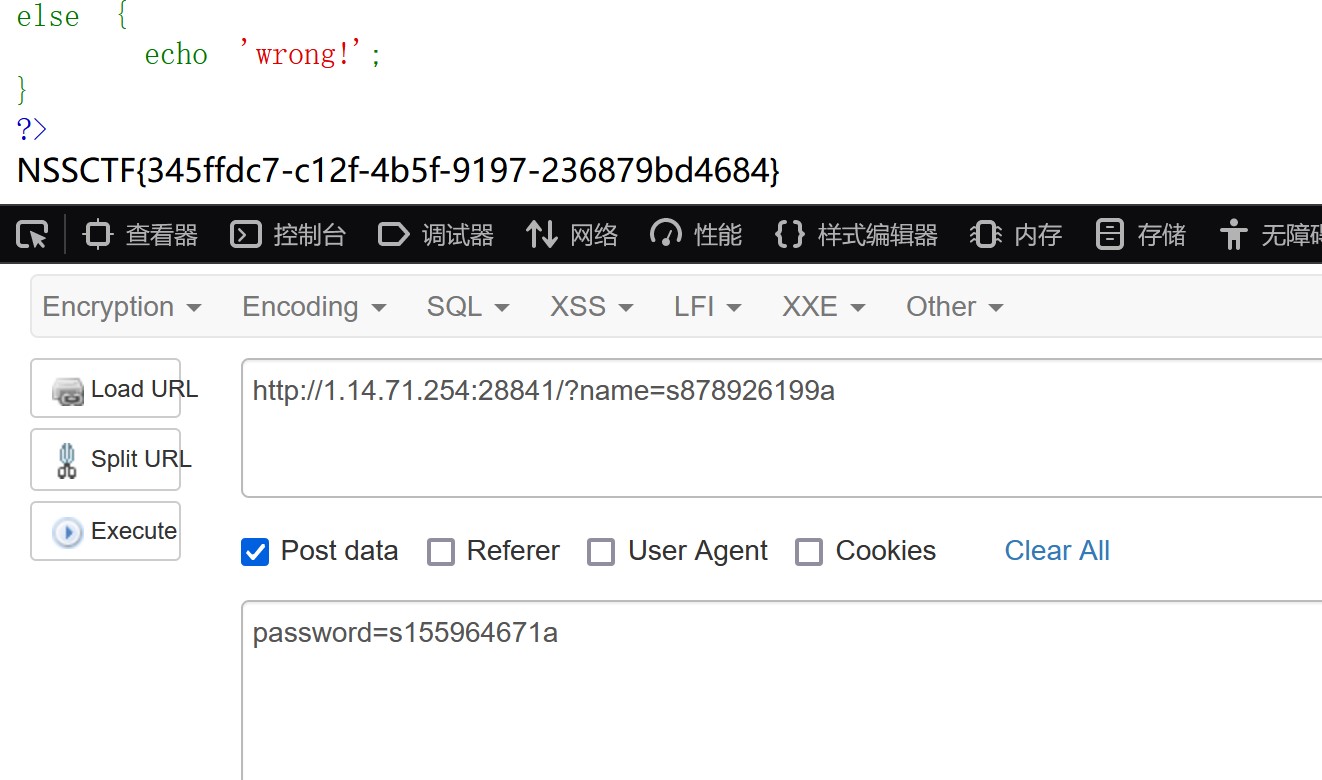Click the Clear All link
1322x780 pixels.
pyautogui.click(x=1057, y=551)
